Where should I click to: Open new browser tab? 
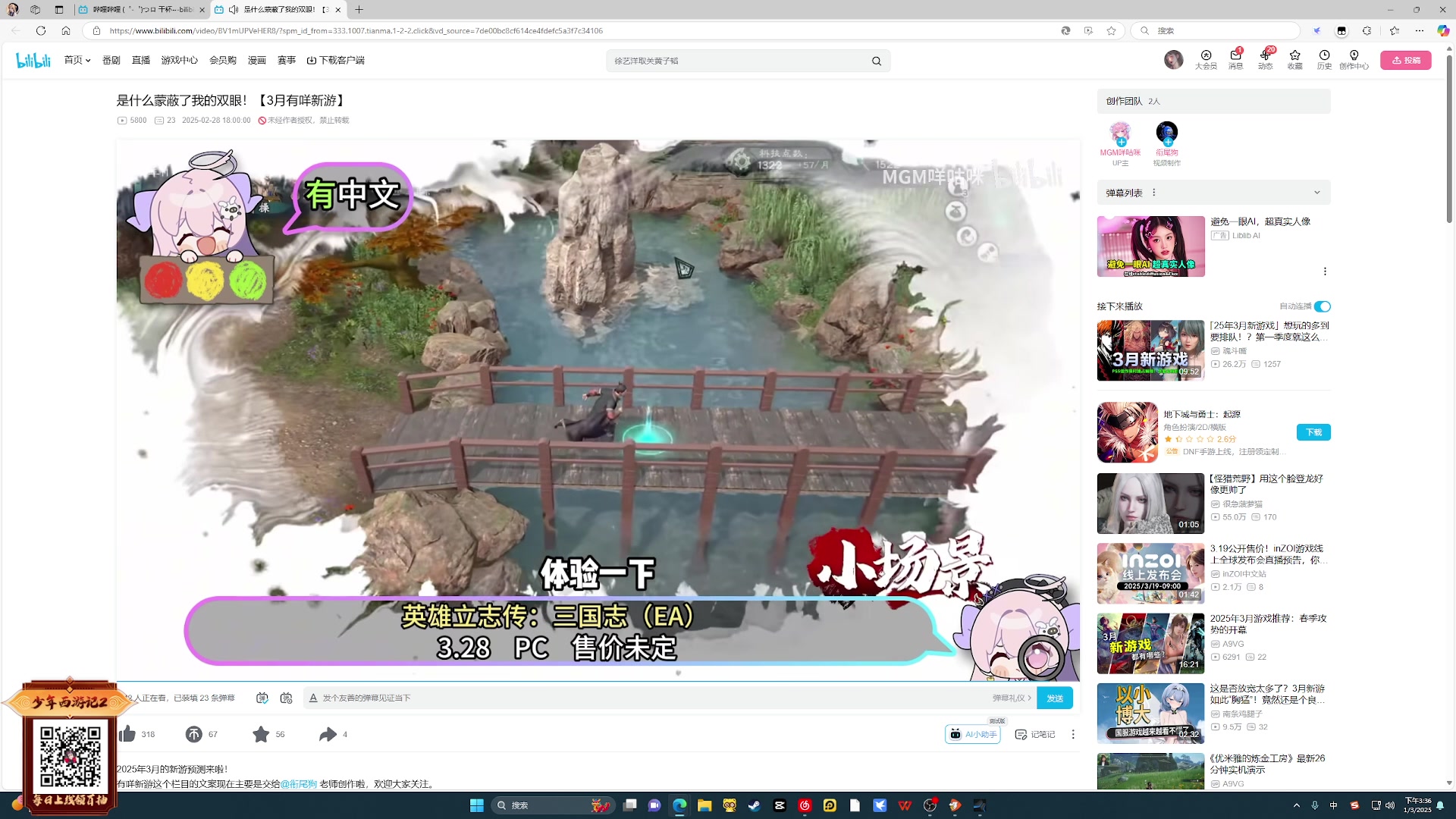[x=359, y=10]
